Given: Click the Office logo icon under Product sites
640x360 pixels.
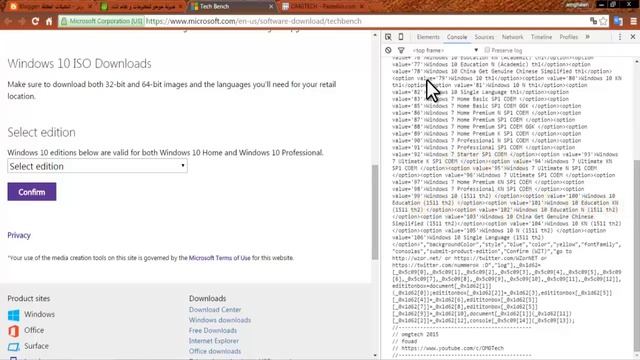Looking at the screenshot, I should click(x=13, y=331).
